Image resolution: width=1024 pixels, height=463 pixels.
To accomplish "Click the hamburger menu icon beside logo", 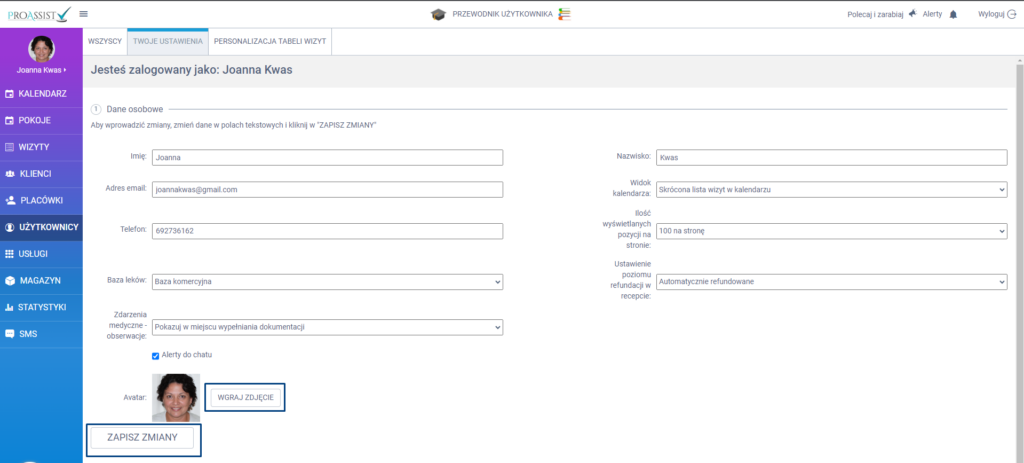I will [x=84, y=14].
